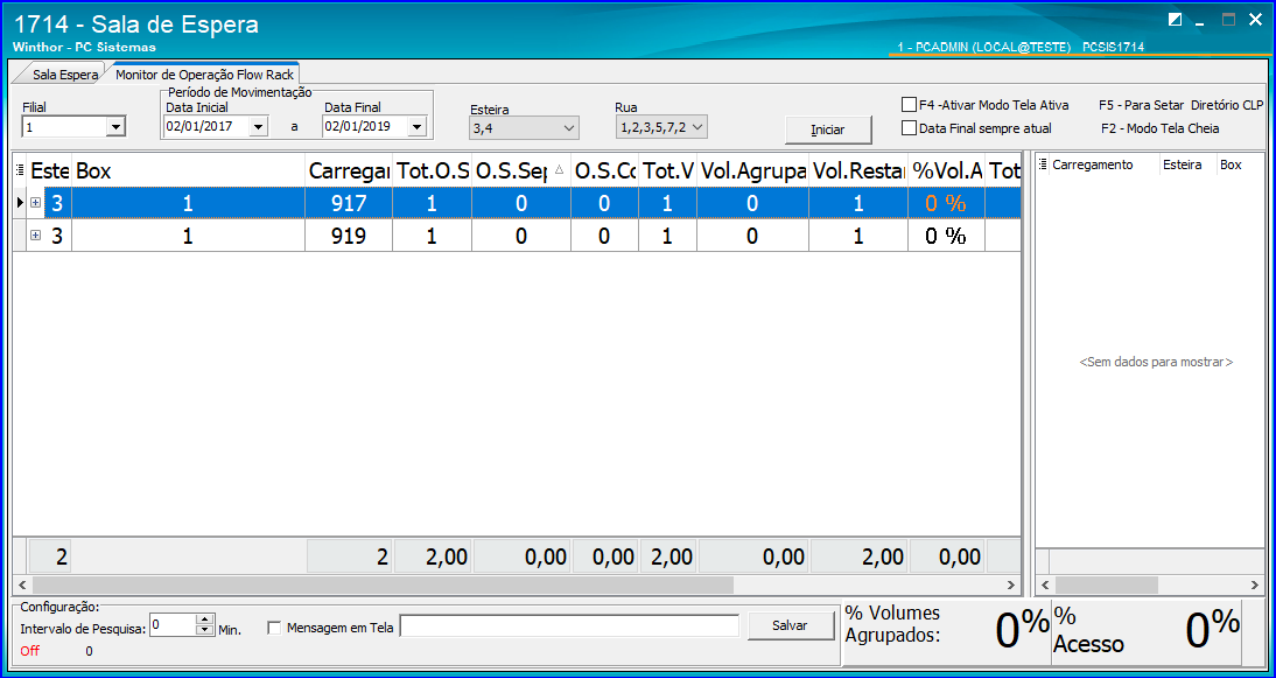Click the Tot.V column header
The image size is (1277, 678).
tap(668, 171)
